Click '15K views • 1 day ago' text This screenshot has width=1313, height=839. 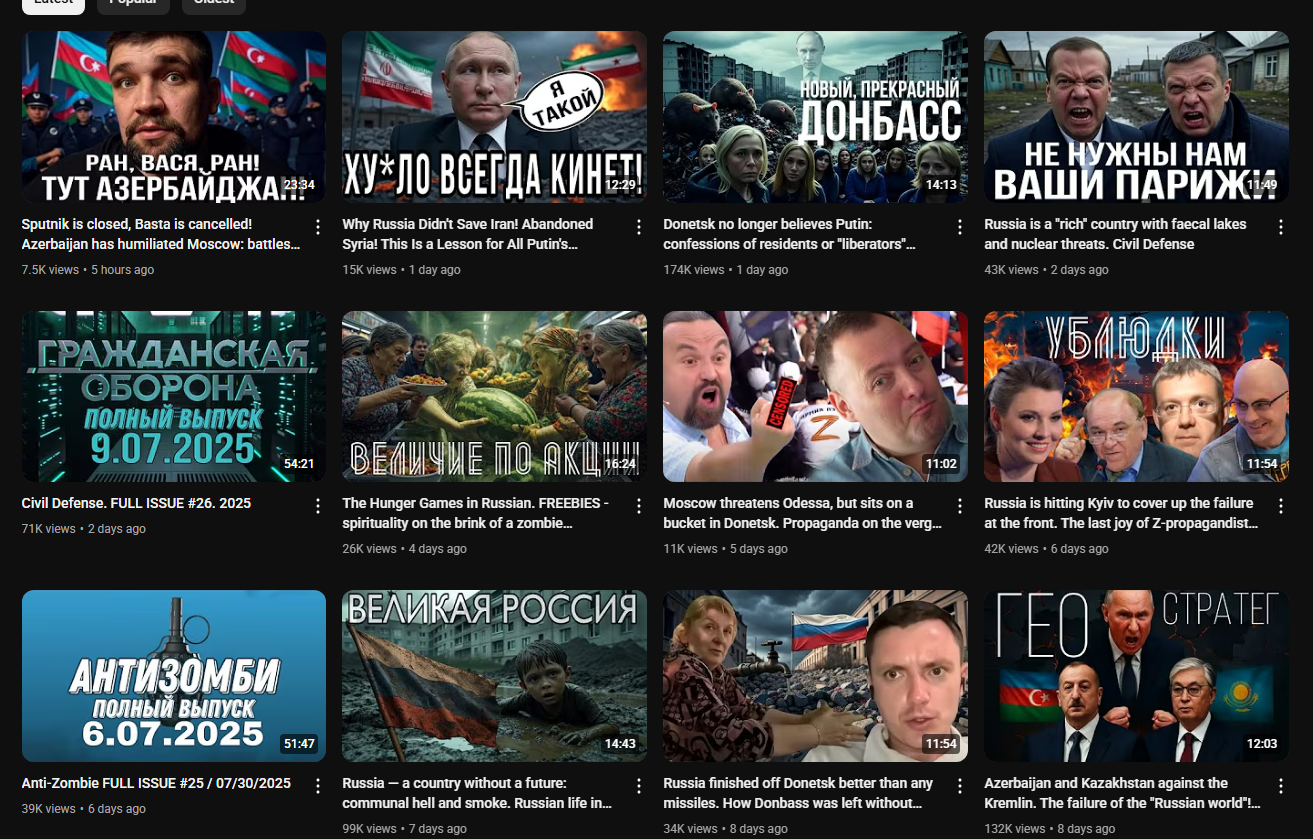click(401, 270)
